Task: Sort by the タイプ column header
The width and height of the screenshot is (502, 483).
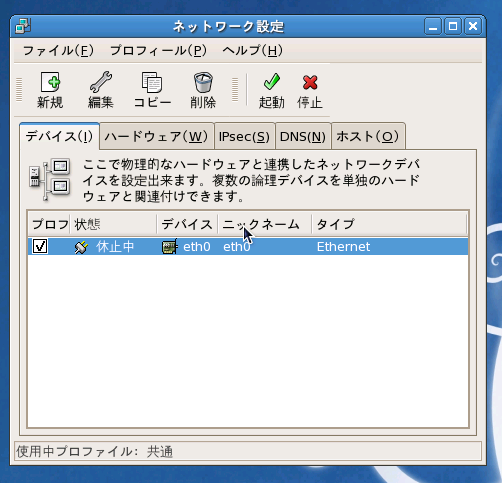Action: pyautogui.click(x=389, y=224)
